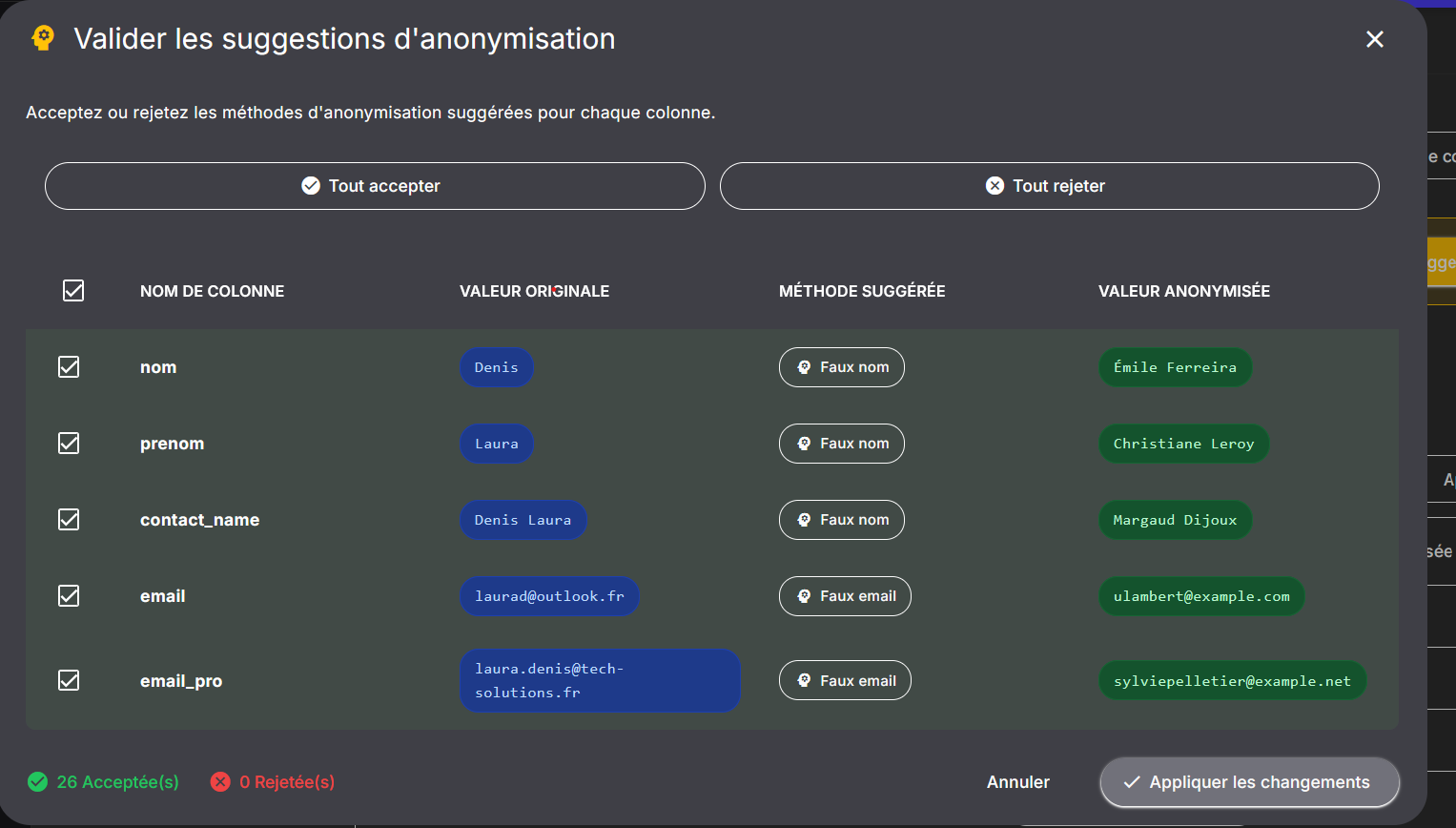Screen dimensions: 1456x828
Task: Uncheck the checkbox for the prenom row
Action: click(x=69, y=444)
